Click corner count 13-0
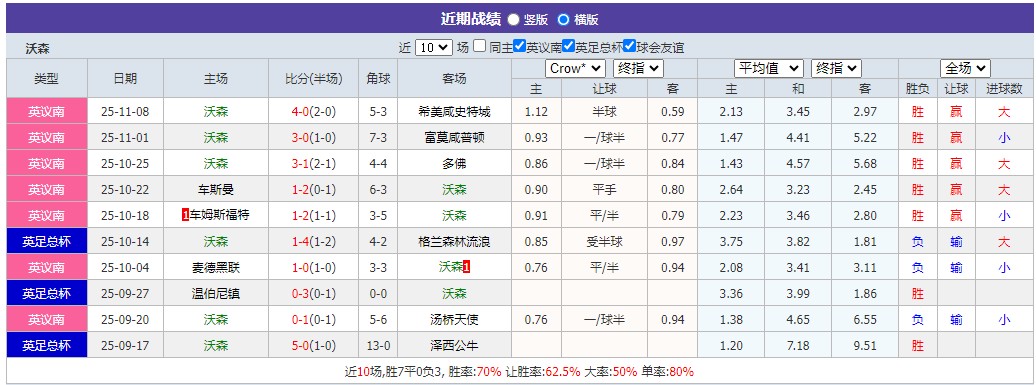The image size is (1036, 385). pos(378,345)
